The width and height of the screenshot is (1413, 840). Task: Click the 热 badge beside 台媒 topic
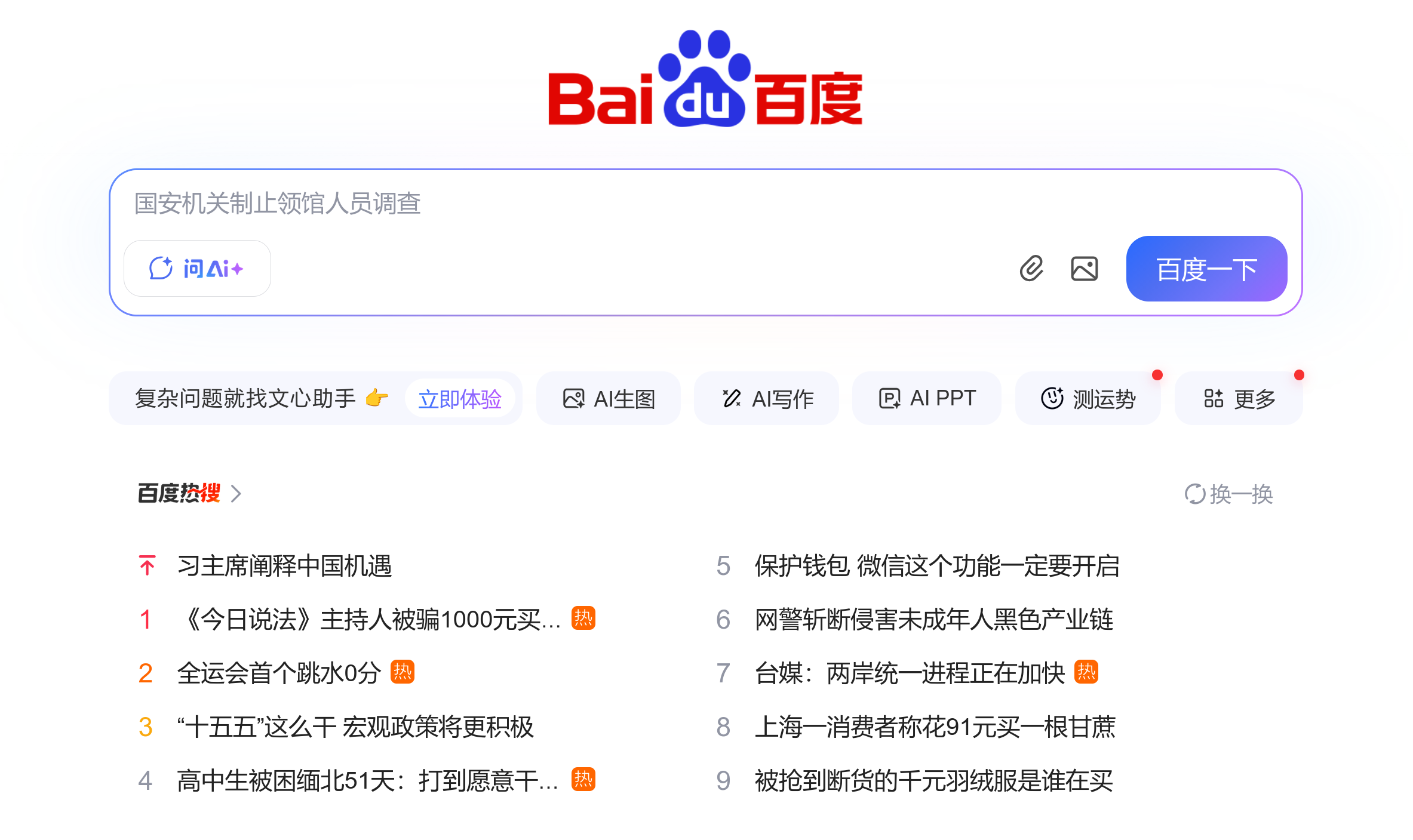pos(1086,672)
